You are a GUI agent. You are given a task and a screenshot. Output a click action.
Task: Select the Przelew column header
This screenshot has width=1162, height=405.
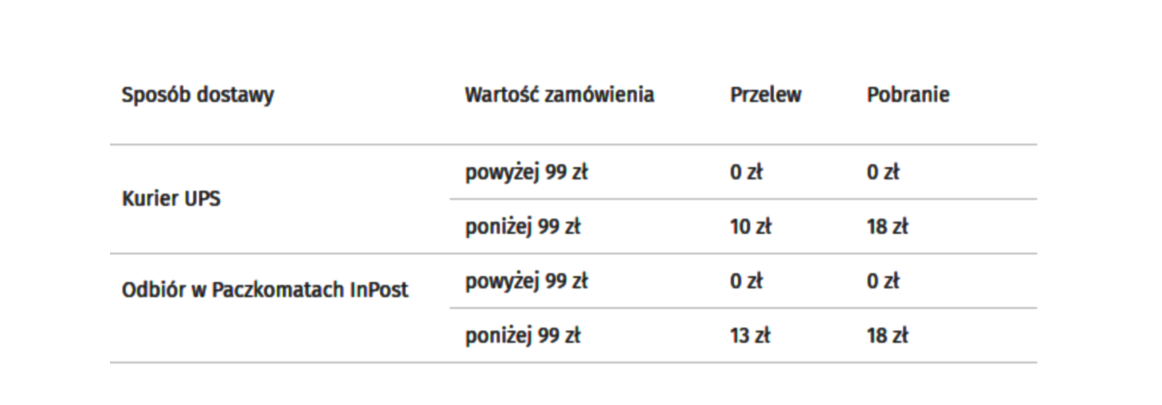(x=765, y=96)
